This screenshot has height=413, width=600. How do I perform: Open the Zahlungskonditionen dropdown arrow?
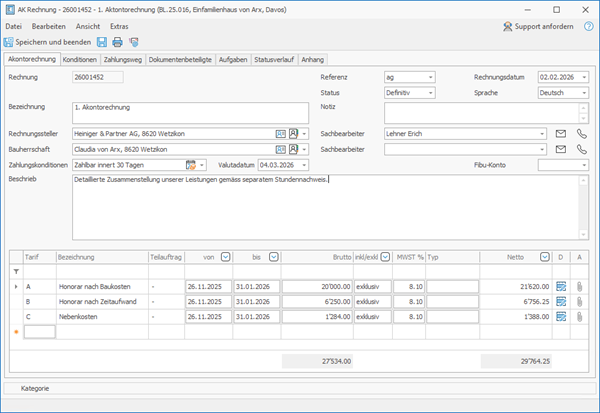202,165
